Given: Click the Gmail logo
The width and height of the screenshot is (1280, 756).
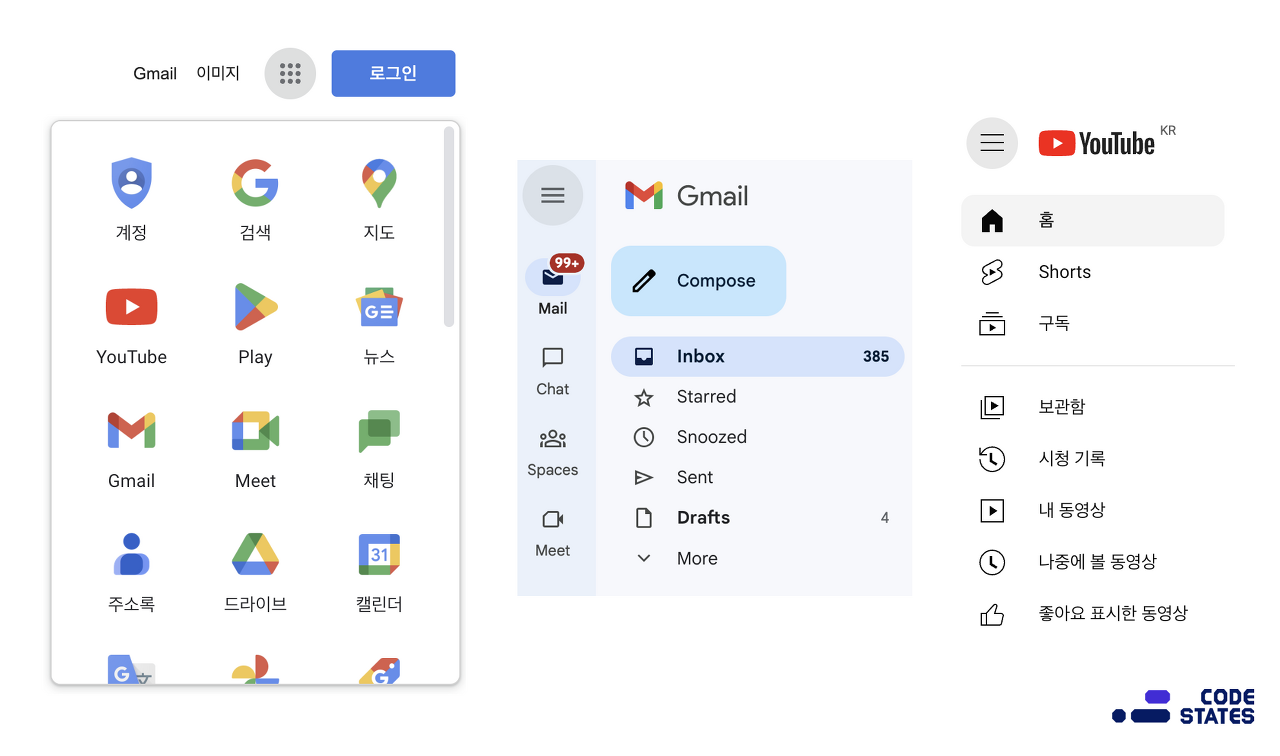Looking at the screenshot, I should 687,195.
